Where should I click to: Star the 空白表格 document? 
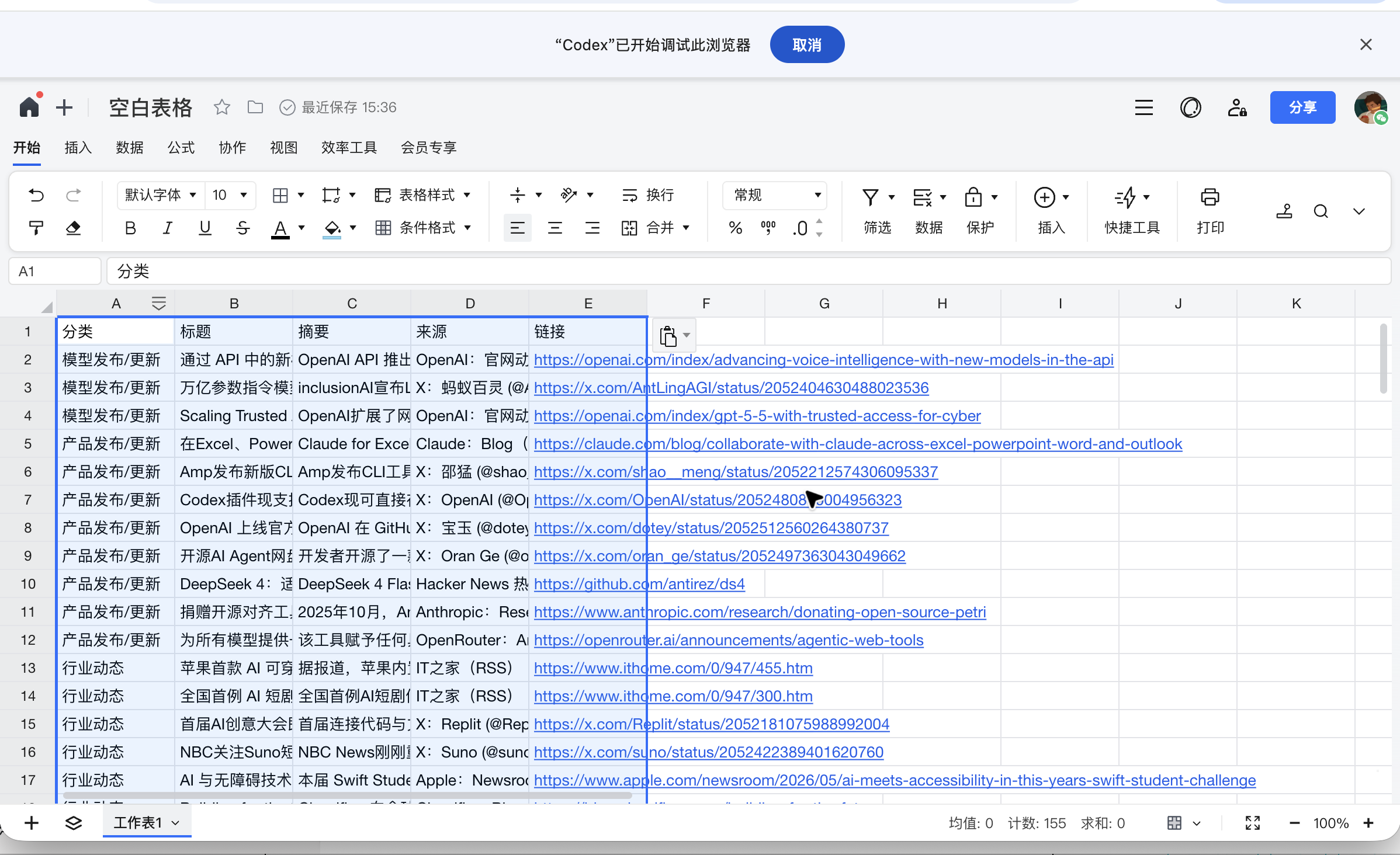[x=221, y=107]
